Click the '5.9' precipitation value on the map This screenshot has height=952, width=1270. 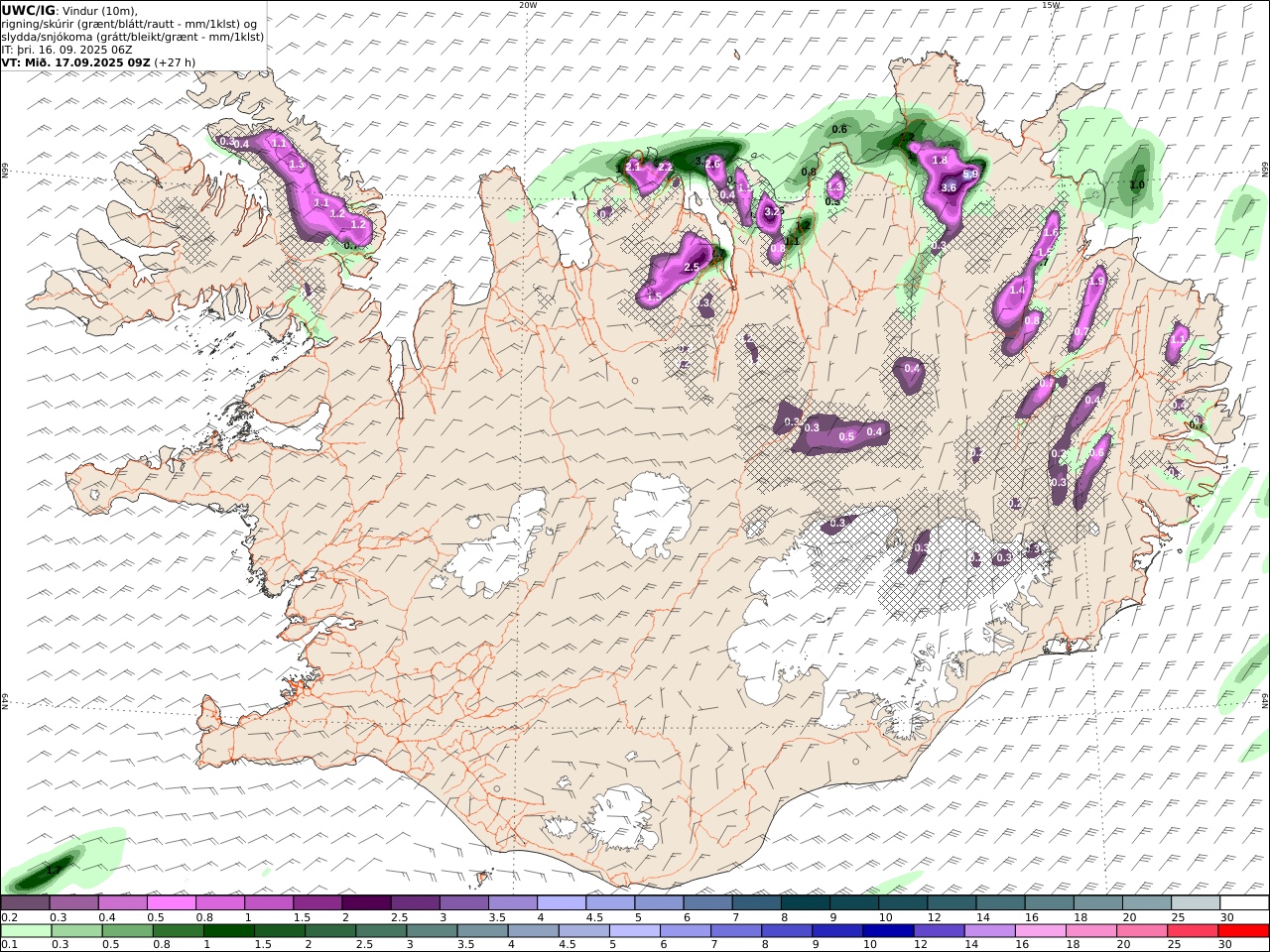coord(970,174)
